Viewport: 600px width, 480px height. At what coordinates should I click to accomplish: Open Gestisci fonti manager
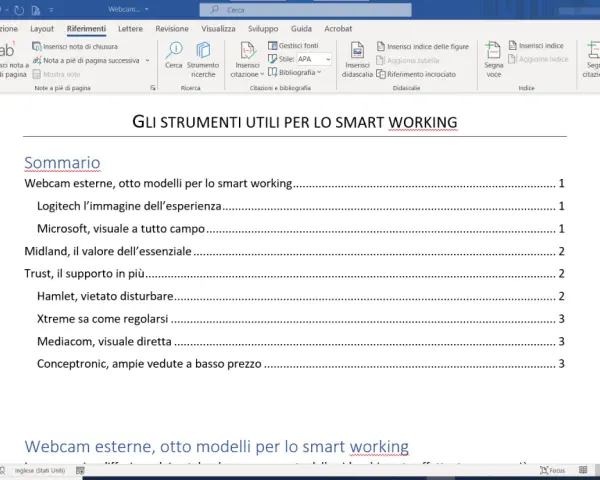(x=293, y=46)
